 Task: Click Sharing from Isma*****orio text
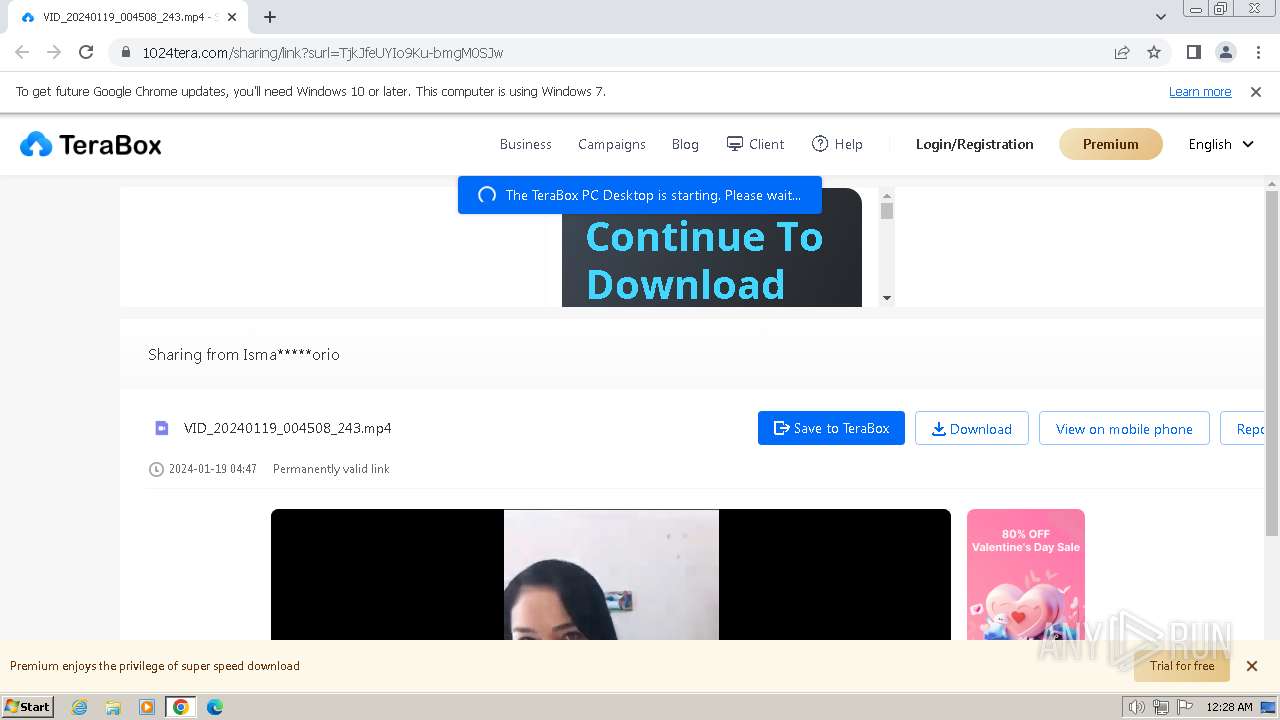click(244, 355)
